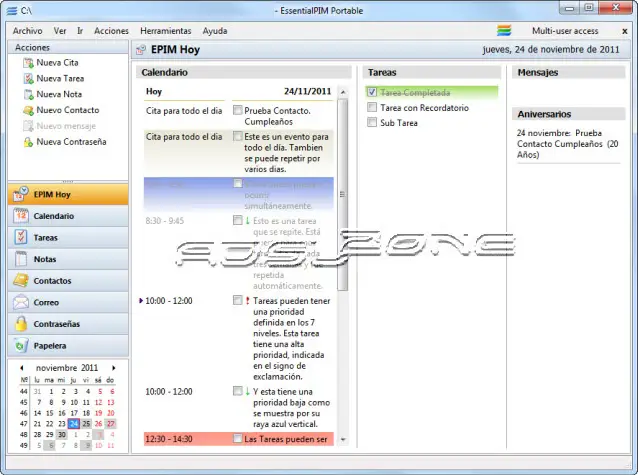Click the Multi-user access link
Image resolution: width=638 pixels, height=475 pixels.
pos(565,31)
